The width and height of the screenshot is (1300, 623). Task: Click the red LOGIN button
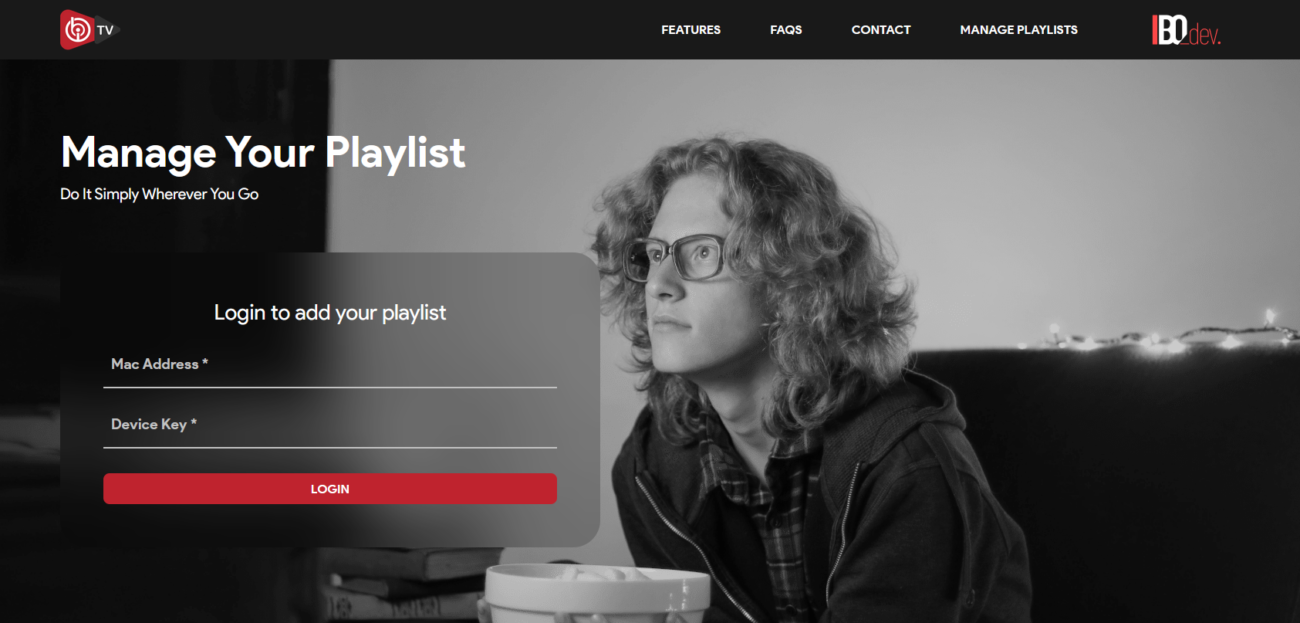click(x=330, y=489)
